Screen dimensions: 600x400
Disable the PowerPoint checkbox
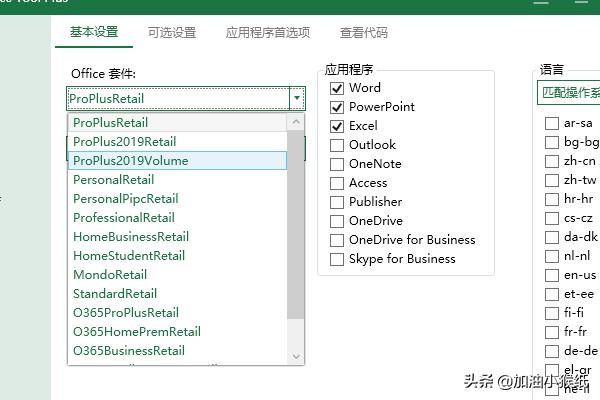[337, 107]
